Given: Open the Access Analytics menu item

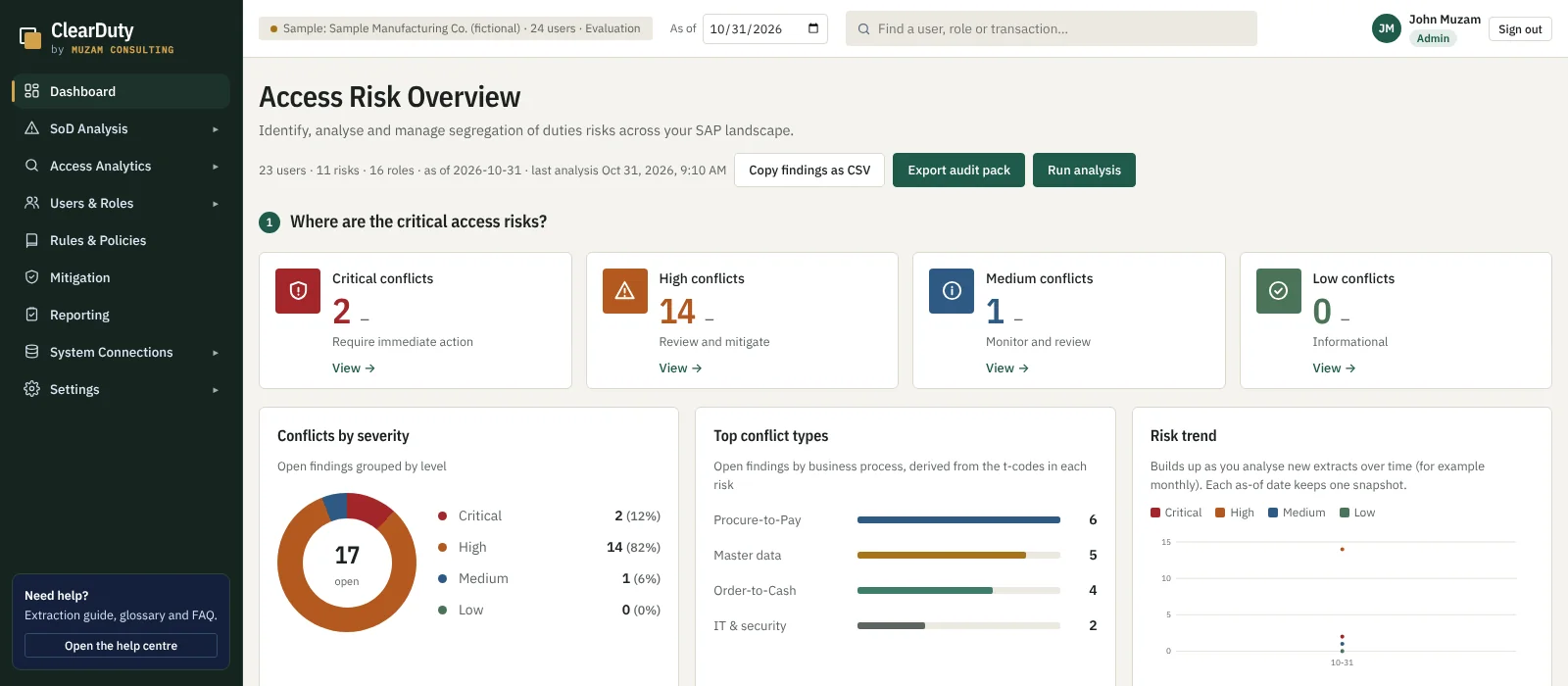Looking at the screenshot, I should pyautogui.click(x=121, y=166).
